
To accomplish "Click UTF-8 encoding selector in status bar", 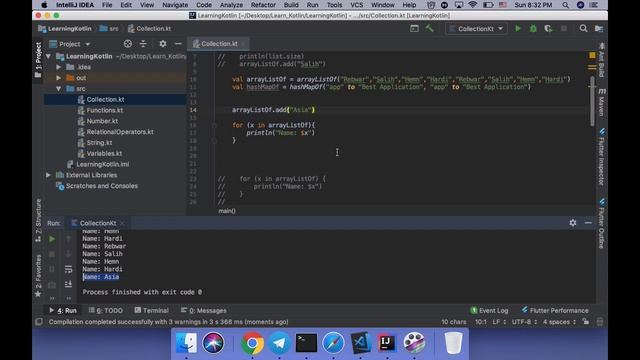I will 524,322.
